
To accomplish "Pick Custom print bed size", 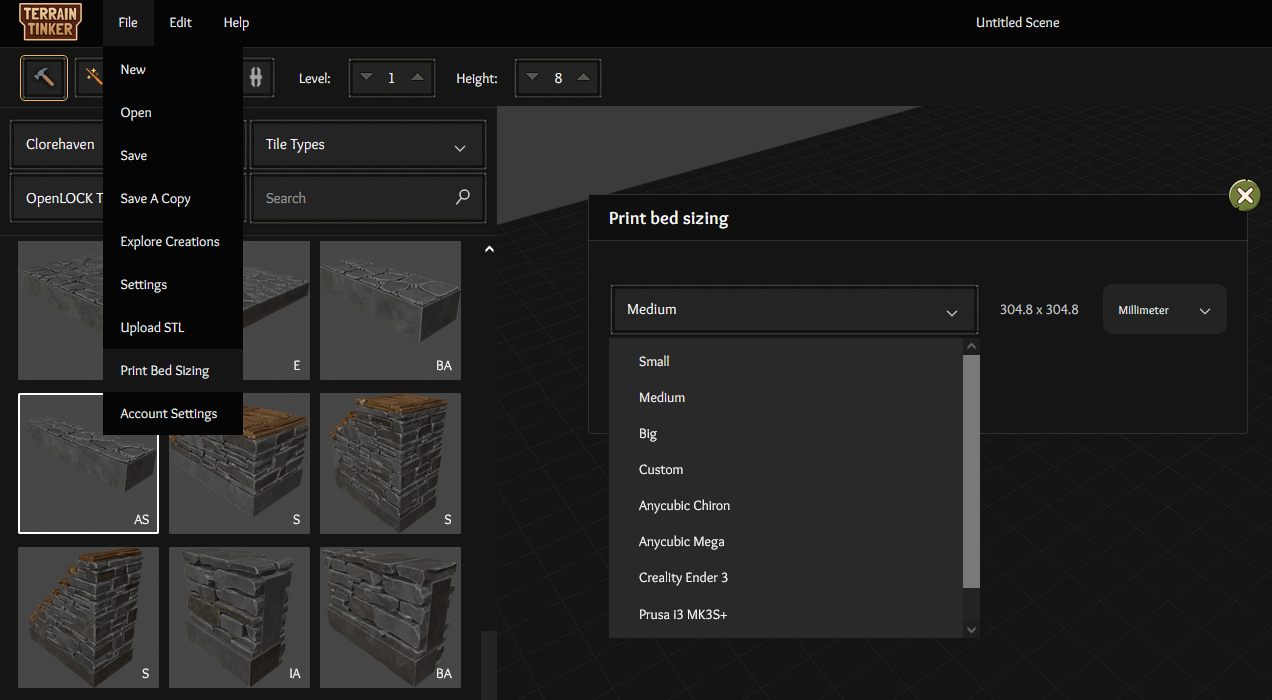I will [x=661, y=470].
